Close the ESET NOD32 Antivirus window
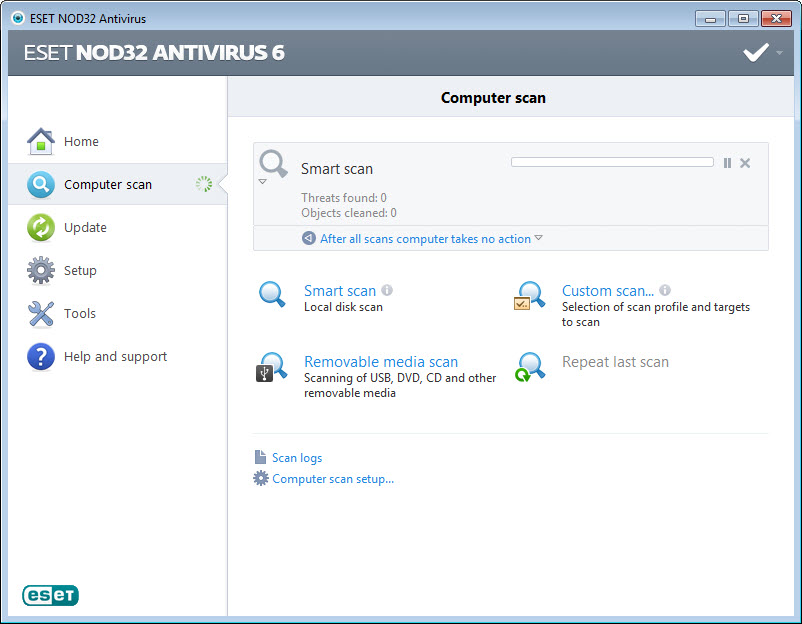The image size is (802, 624). pyautogui.click(x=776, y=19)
